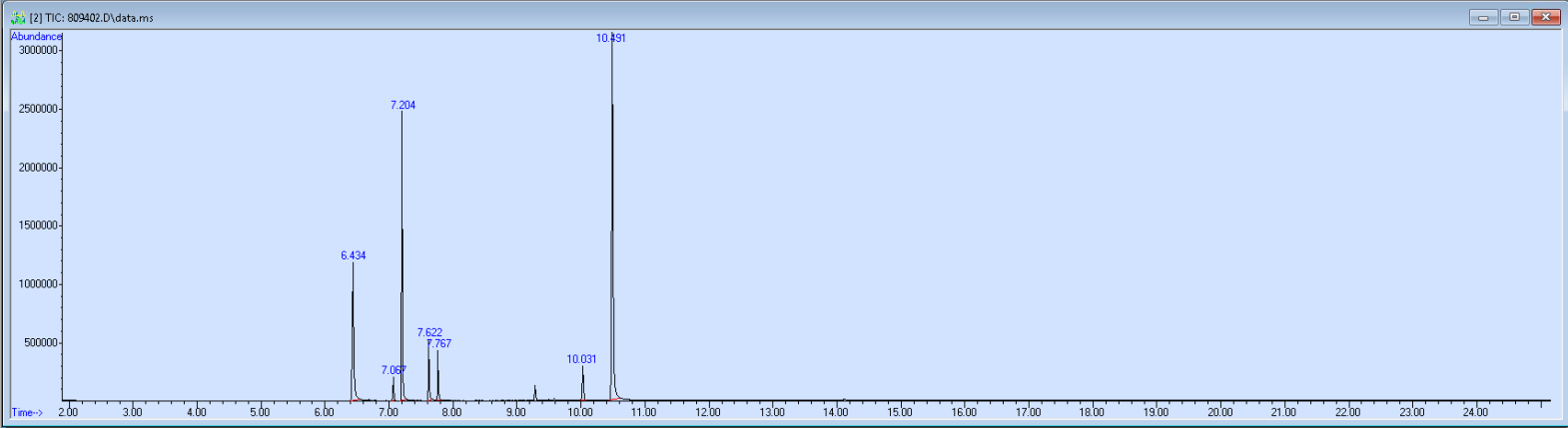Click the 15.00 time axis tick
Screen dimensions: 1568x428
900,412
